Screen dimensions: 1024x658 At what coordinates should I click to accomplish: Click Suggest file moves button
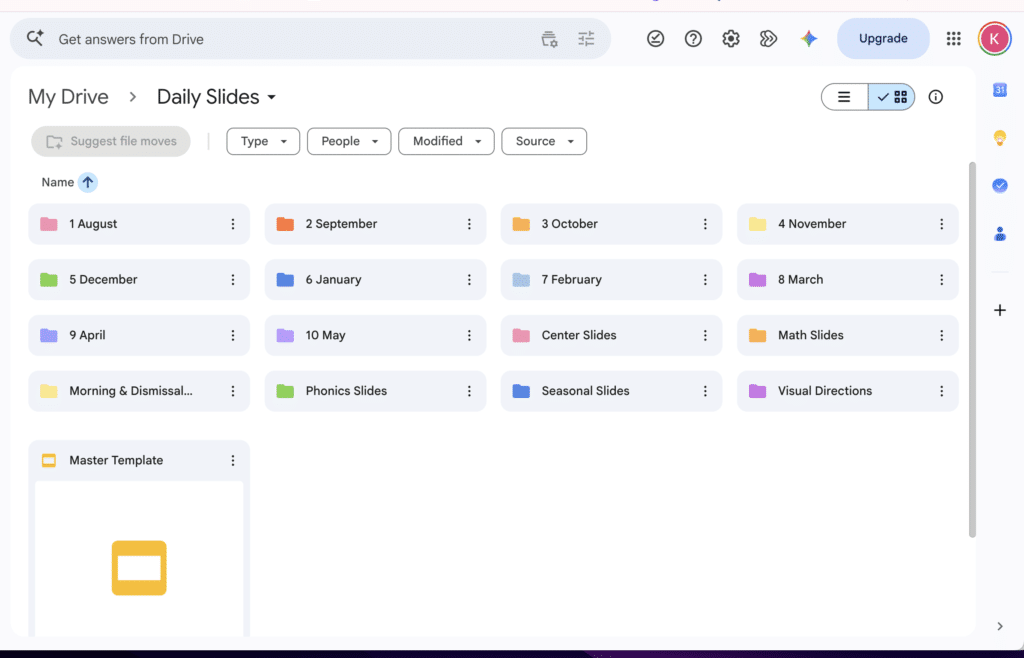click(x=111, y=142)
